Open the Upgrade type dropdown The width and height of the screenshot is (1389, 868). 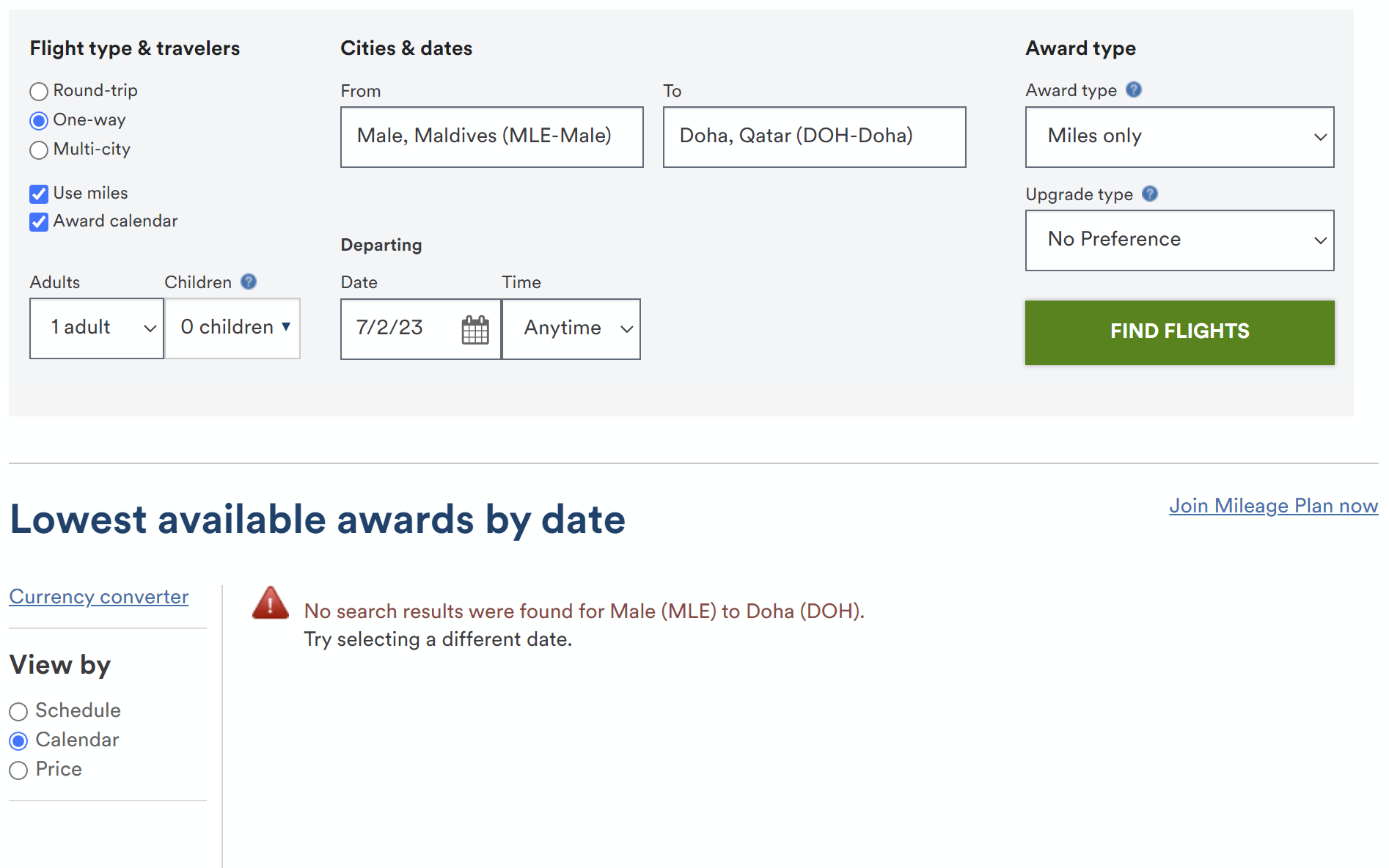1179,240
